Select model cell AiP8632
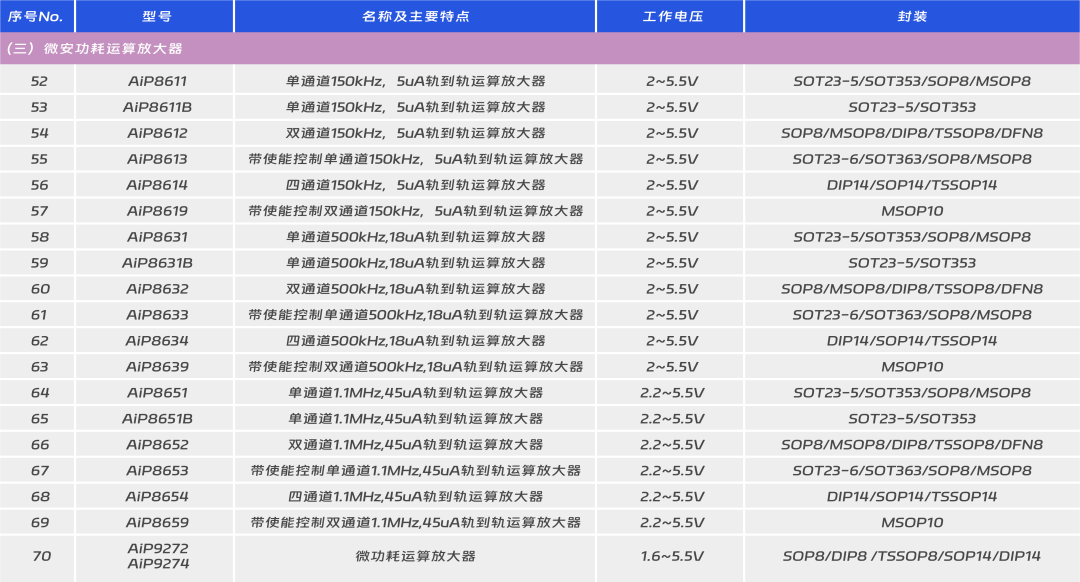 click(157, 289)
